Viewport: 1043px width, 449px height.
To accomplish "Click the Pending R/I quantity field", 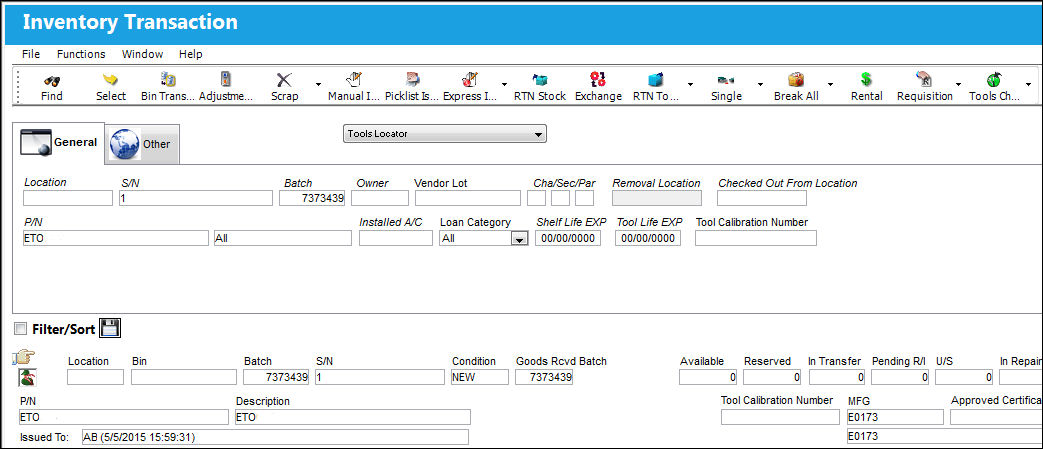I will point(900,377).
